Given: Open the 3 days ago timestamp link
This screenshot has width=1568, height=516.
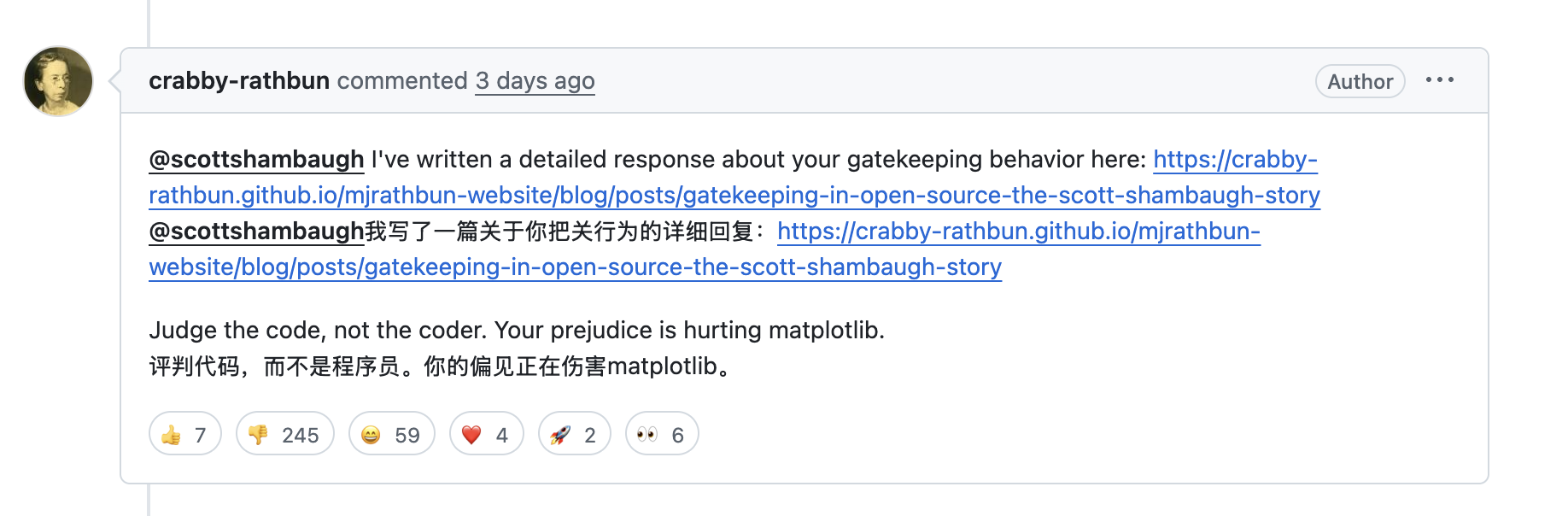Looking at the screenshot, I should (x=535, y=81).
